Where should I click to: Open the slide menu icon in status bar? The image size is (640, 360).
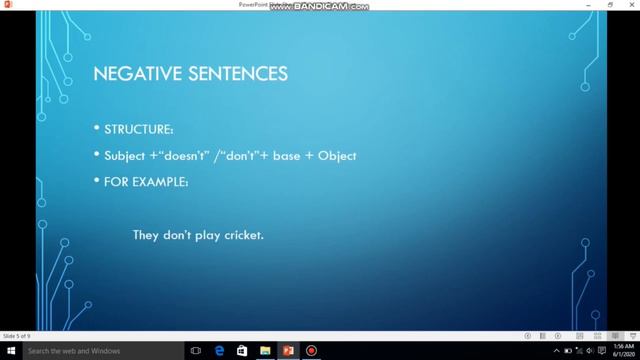click(x=543, y=336)
